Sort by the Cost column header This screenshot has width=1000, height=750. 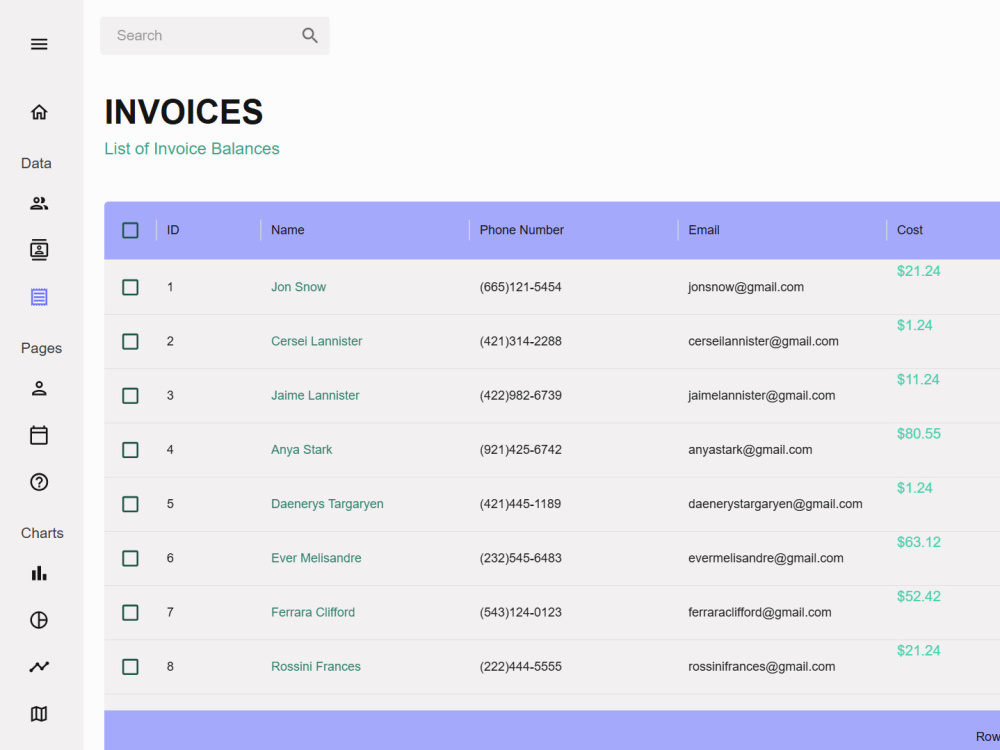click(x=910, y=230)
